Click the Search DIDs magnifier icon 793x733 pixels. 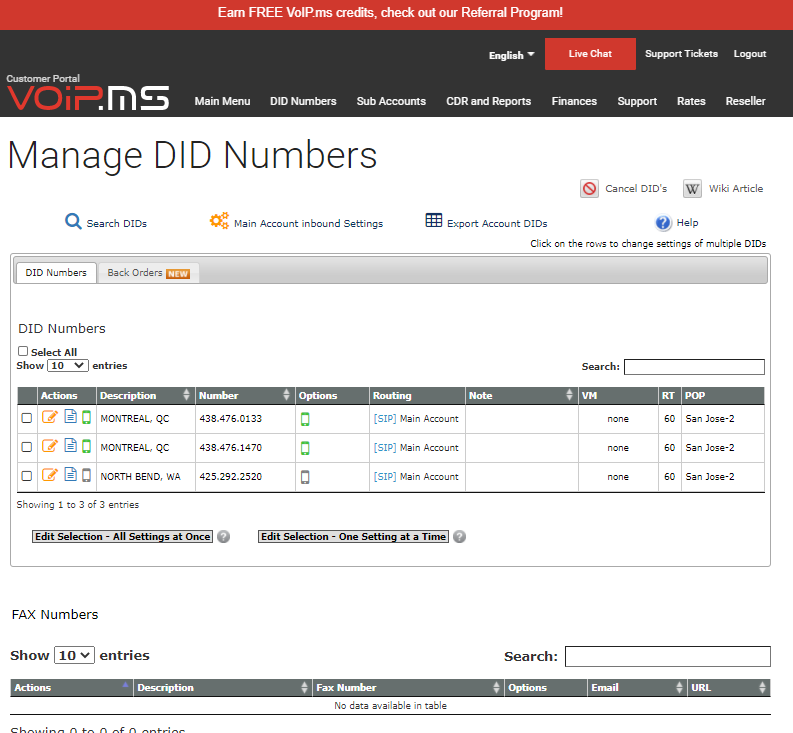coord(73,222)
